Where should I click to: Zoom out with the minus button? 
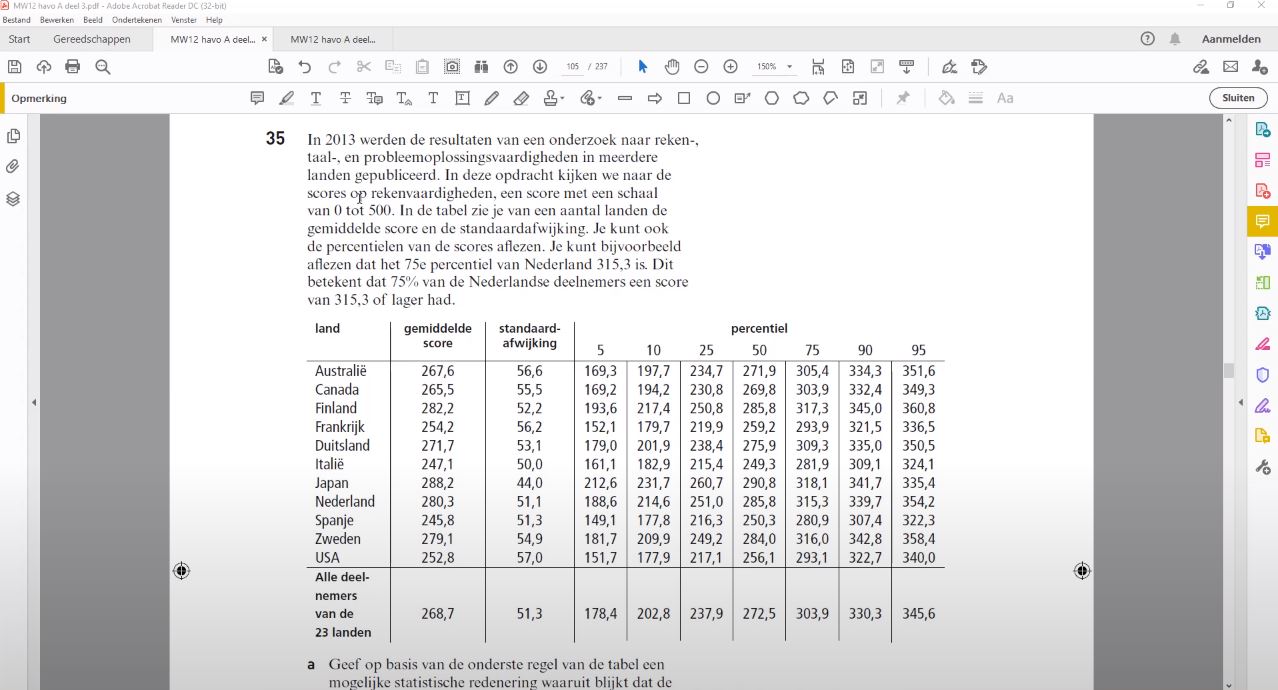(x=701, y=67)
